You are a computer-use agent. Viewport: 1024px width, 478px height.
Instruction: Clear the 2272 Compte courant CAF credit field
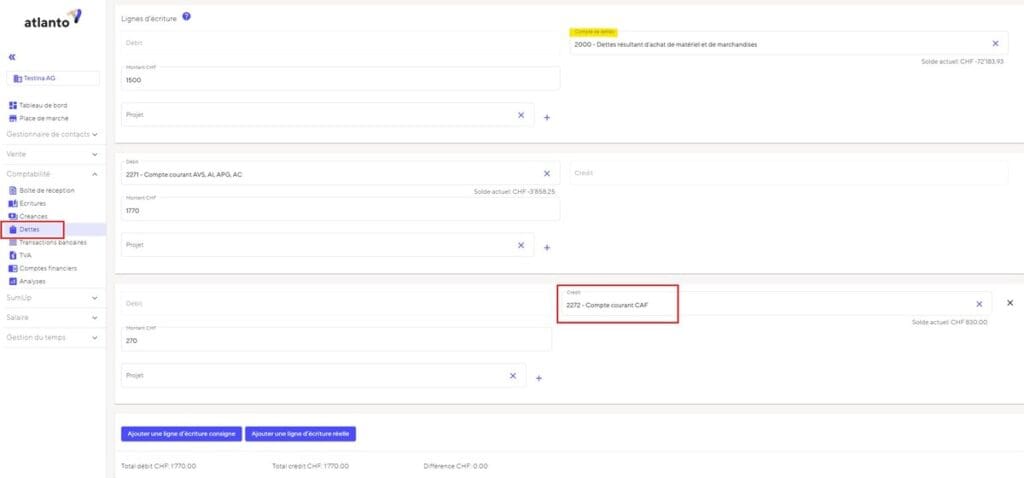pos(979,304)
